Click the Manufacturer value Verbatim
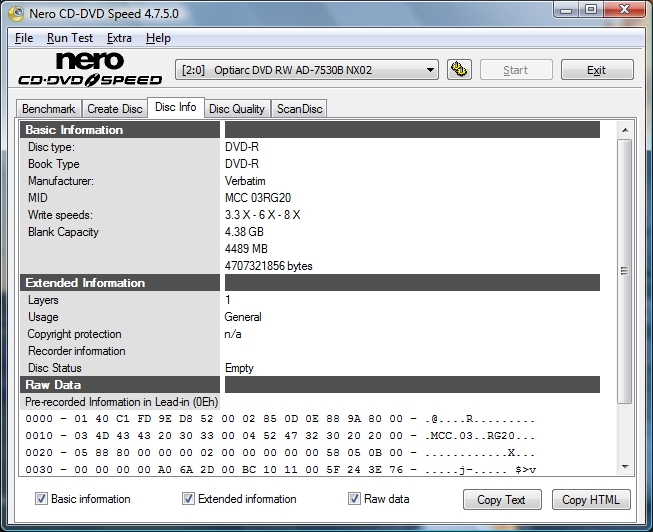653x532 pixels. tap(245, 181)
